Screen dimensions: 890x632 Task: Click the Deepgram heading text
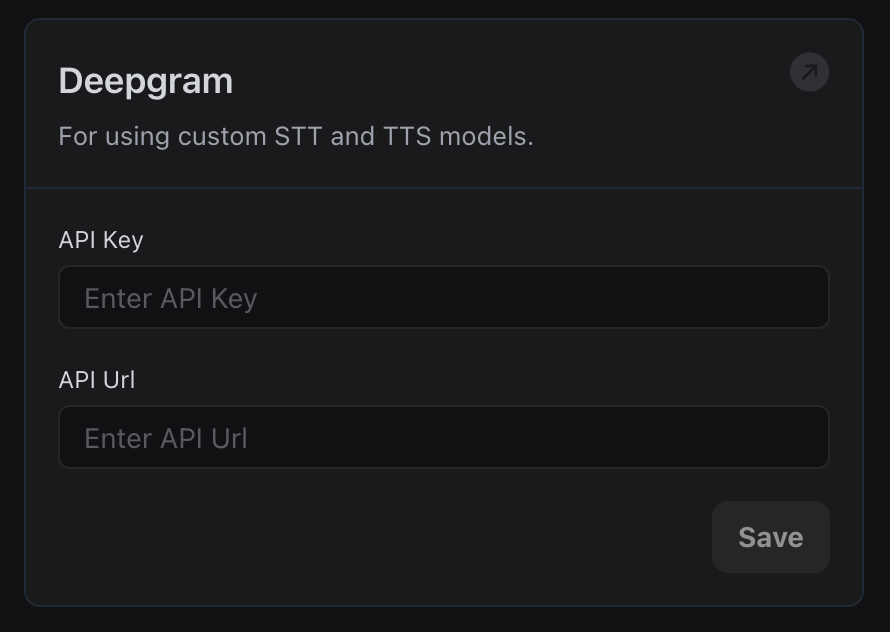tap(146, 81)
